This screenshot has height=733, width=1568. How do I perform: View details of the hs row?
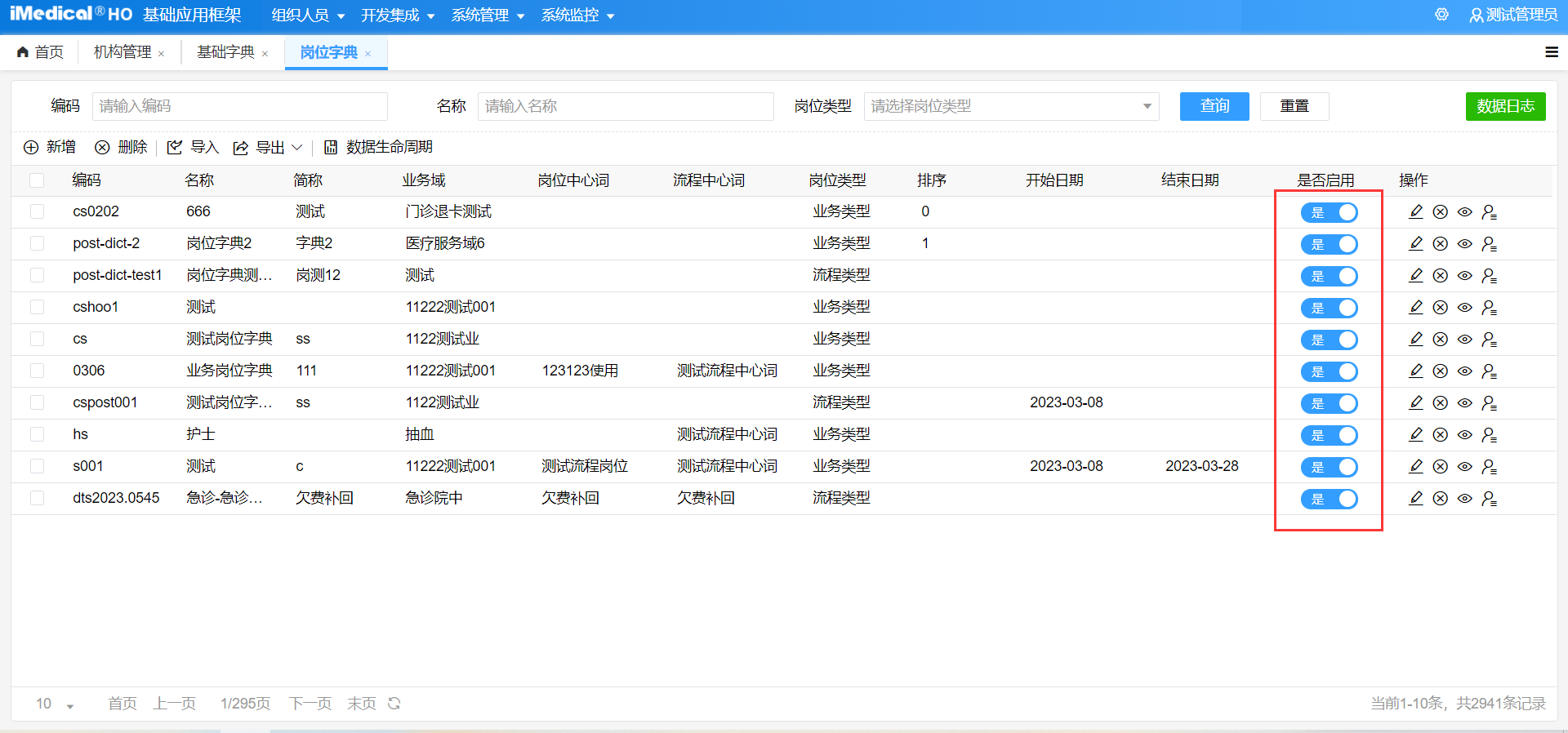1465,435
